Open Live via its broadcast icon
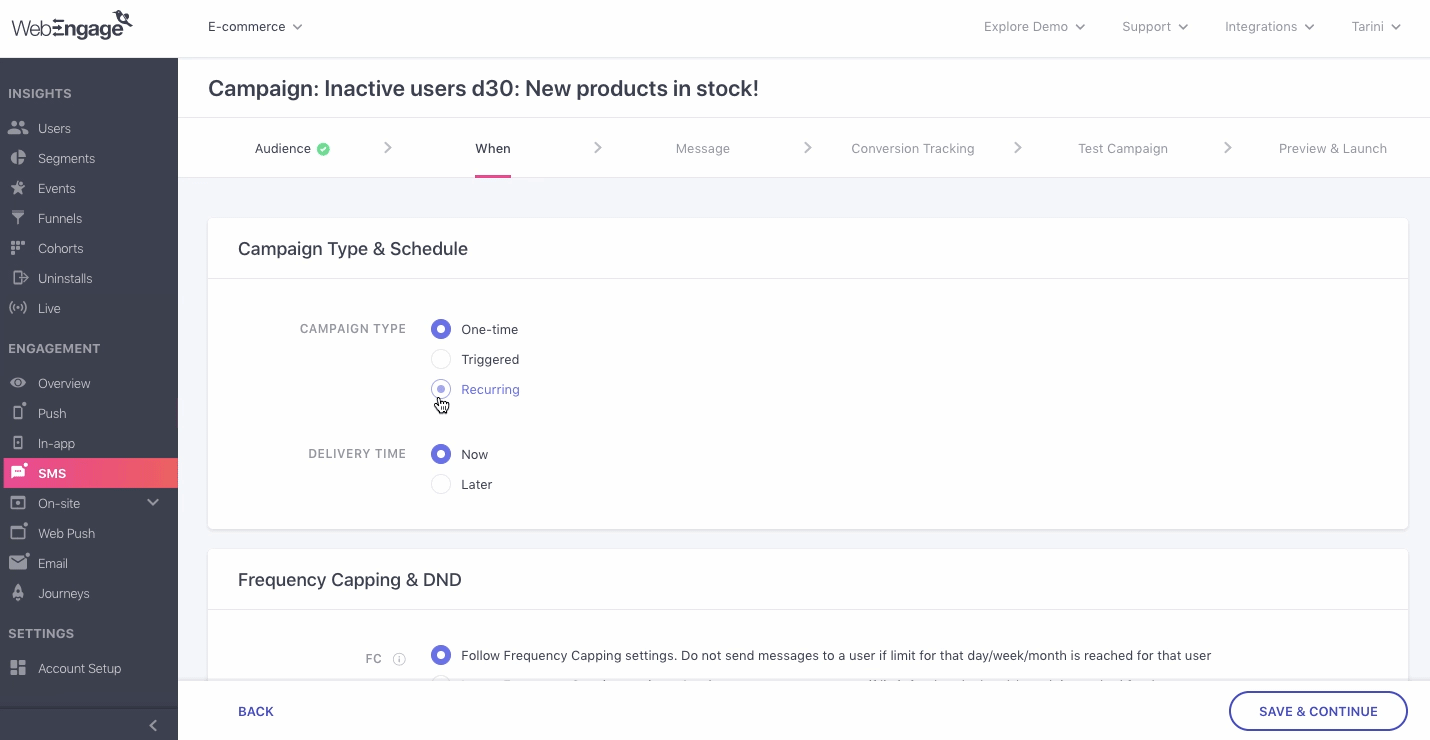The width and height of the screenshot is (1430, 740). pyautogui.click(x=18, y=308)
